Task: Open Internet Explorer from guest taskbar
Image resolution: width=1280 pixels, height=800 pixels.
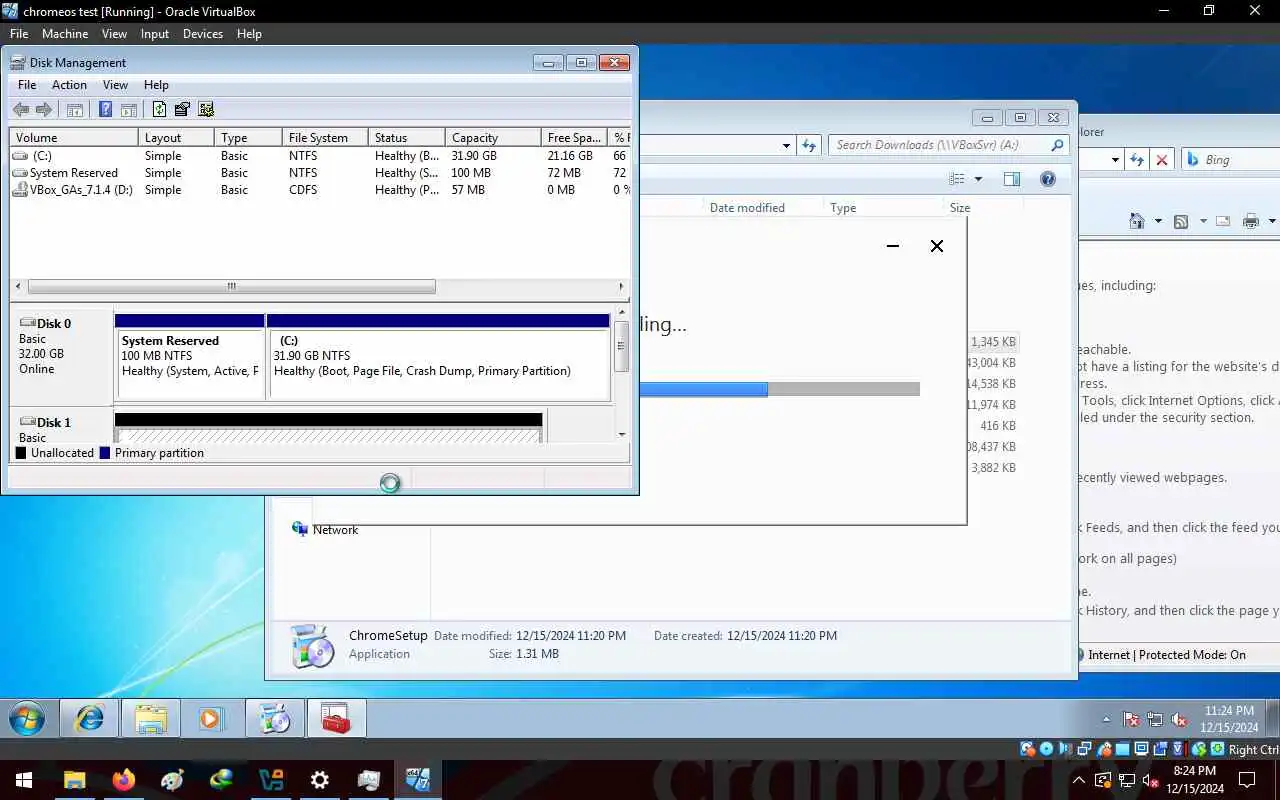Action: [x=89, y=718]
